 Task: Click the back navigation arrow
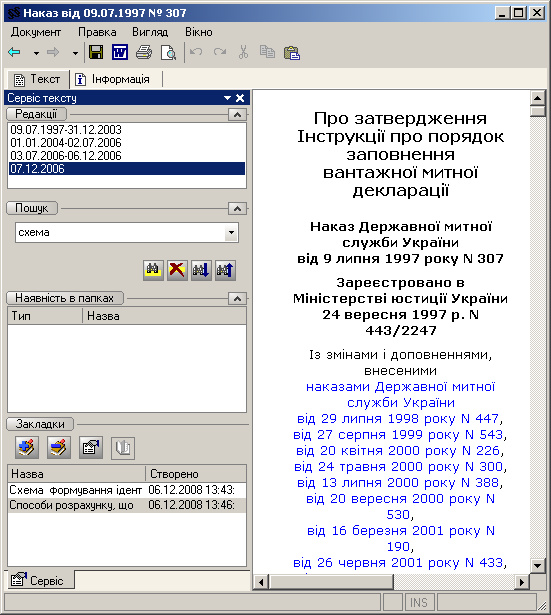tap(15, 52)
